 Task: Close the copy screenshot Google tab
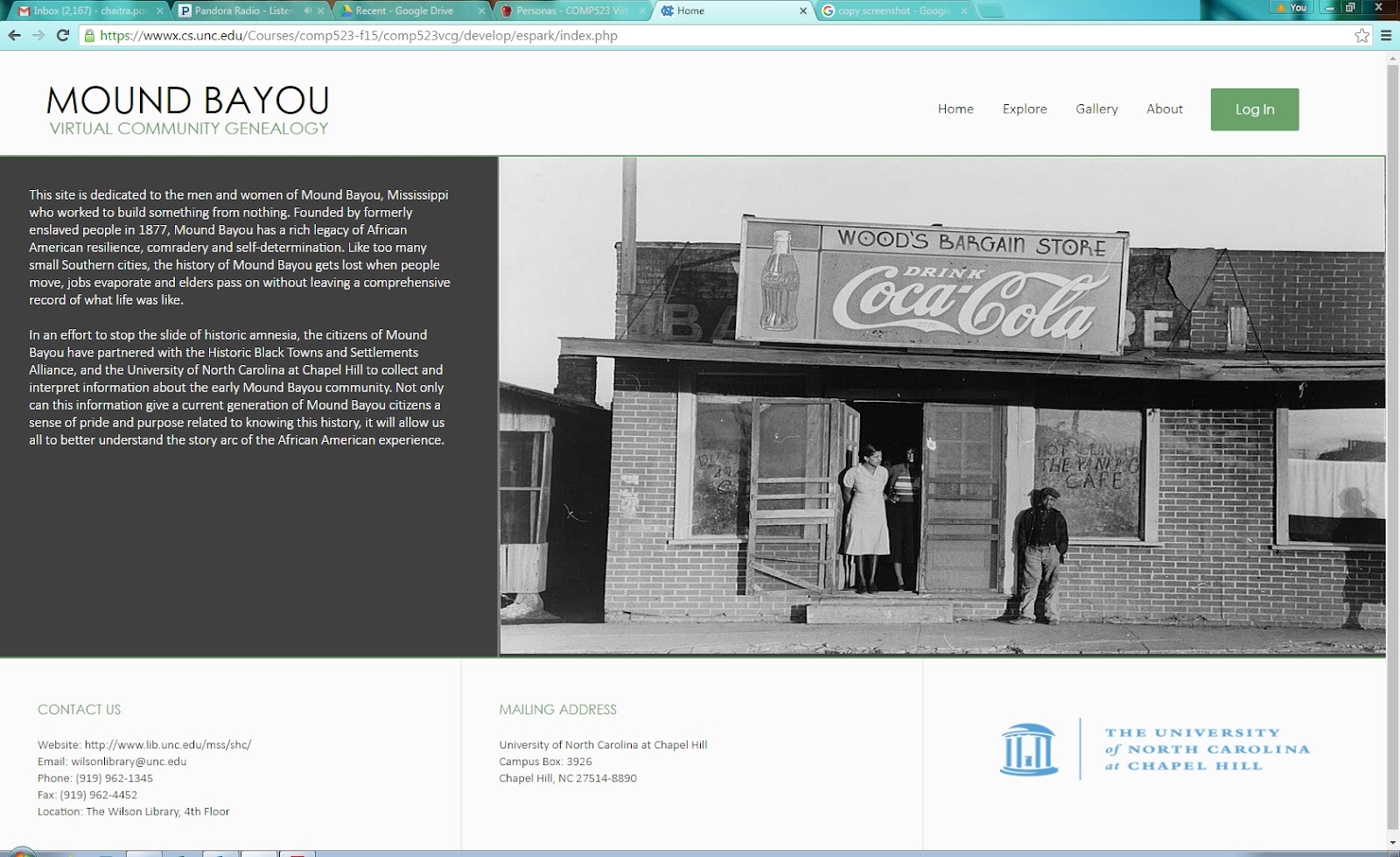tap(963, 11)
